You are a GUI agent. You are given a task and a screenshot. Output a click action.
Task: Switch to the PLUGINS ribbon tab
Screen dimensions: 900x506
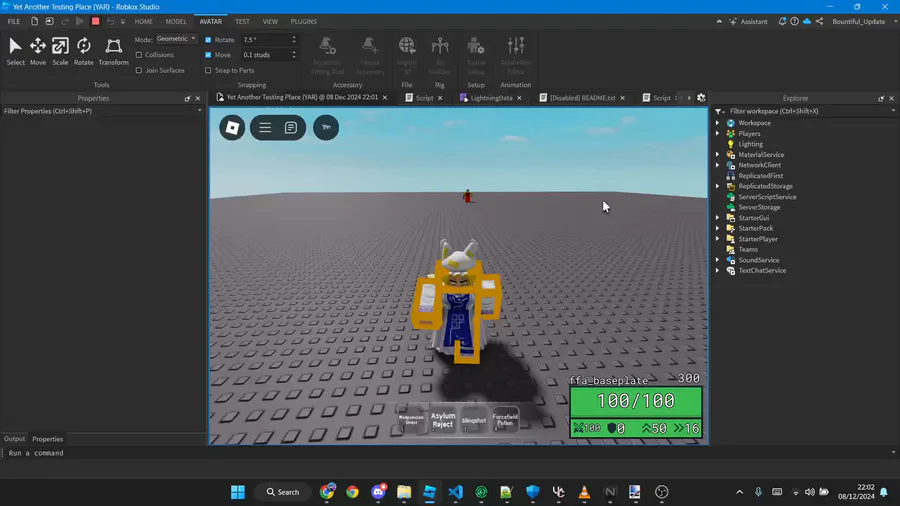(x=303, y=21)
